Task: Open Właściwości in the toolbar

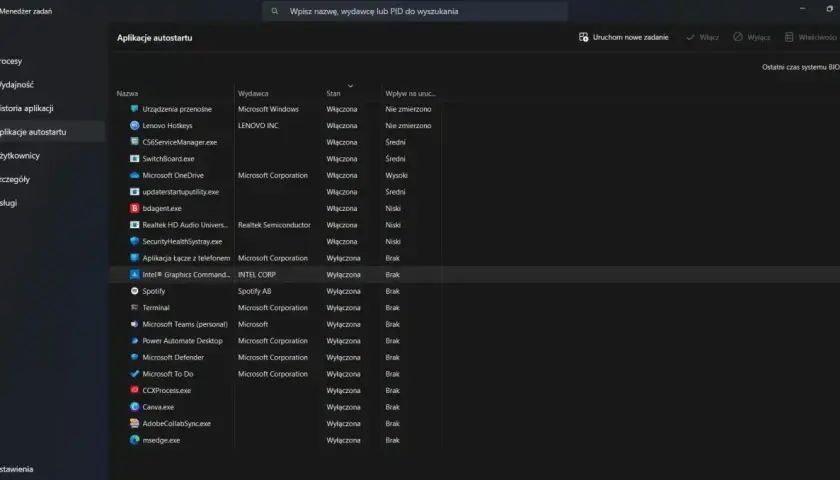Action: (x=811, y=38)
